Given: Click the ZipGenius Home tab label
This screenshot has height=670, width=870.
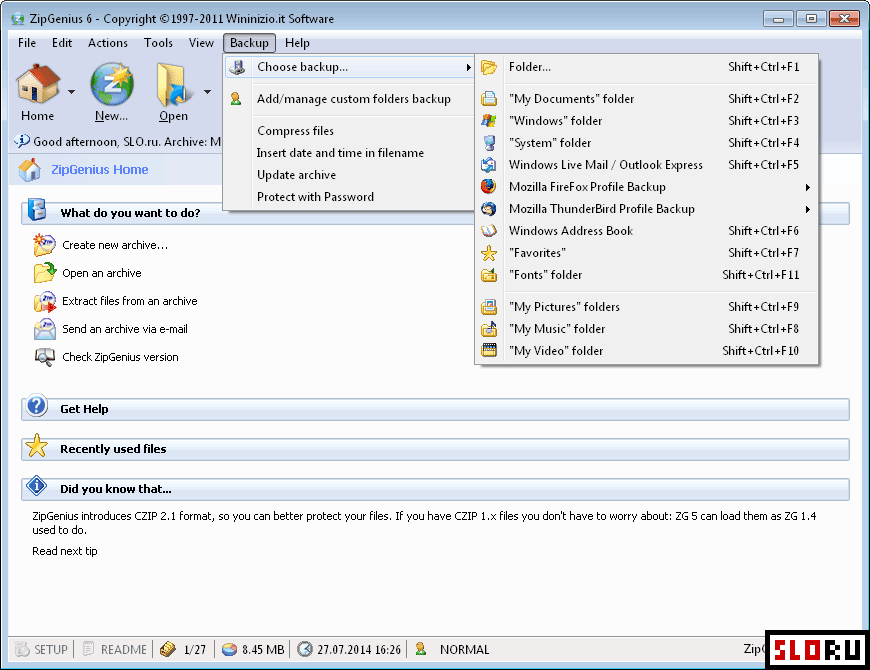Looking at the screenshot, I should click(100, 170).
